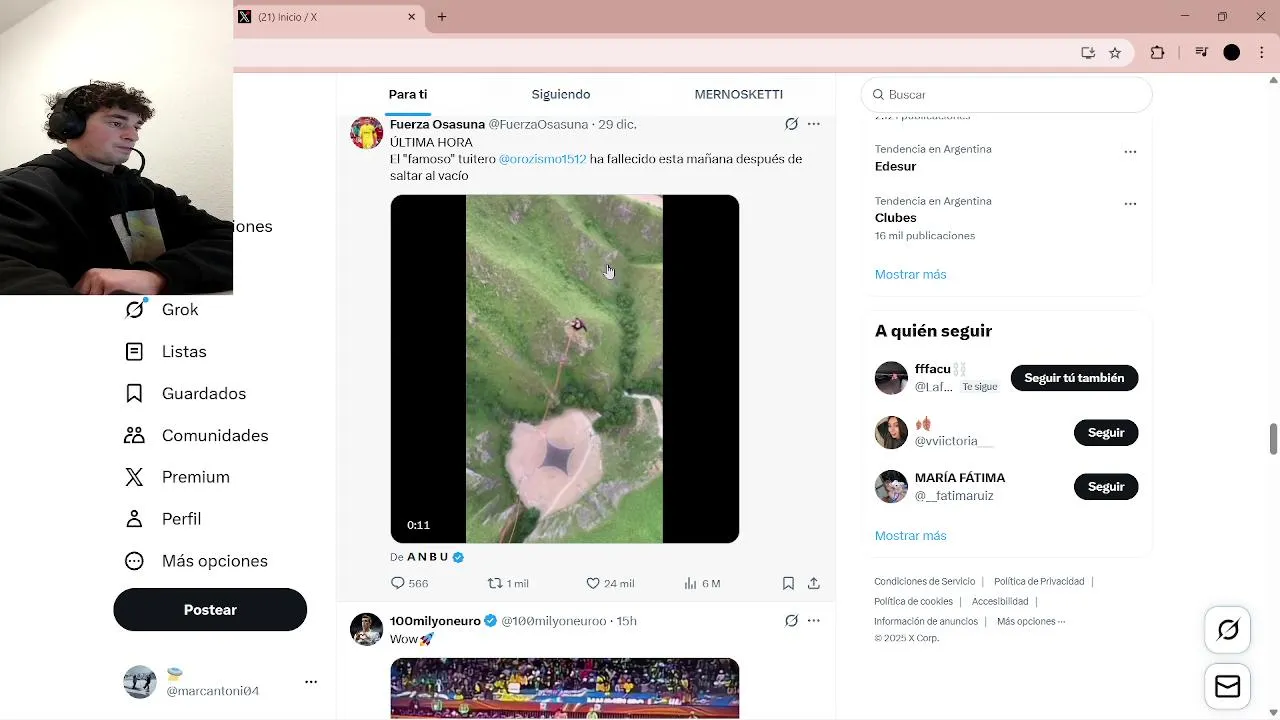
Task: Open the Comunidades people icon
Action: (134, 435)
